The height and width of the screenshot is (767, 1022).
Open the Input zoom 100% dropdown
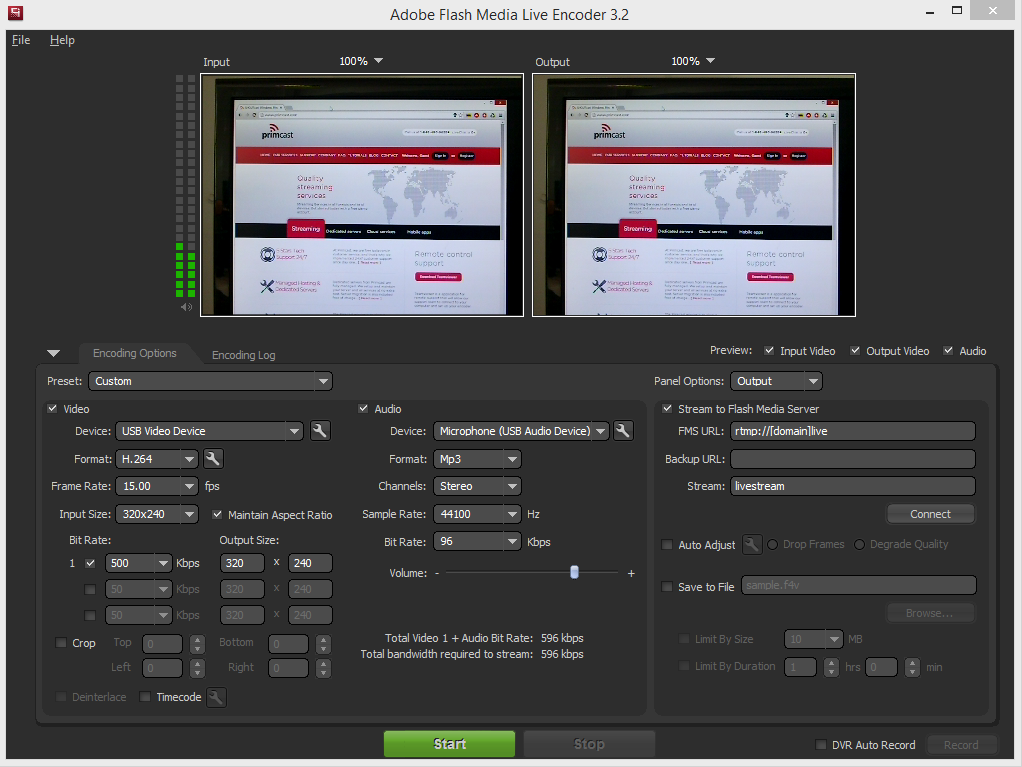(x=361, y=61)
